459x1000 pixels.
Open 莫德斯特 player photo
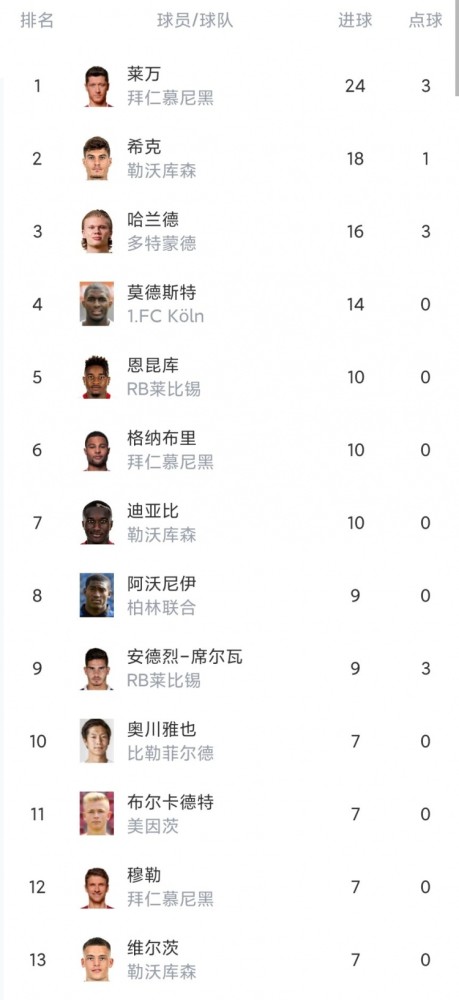pyautogui.click(x=97, y=304)
